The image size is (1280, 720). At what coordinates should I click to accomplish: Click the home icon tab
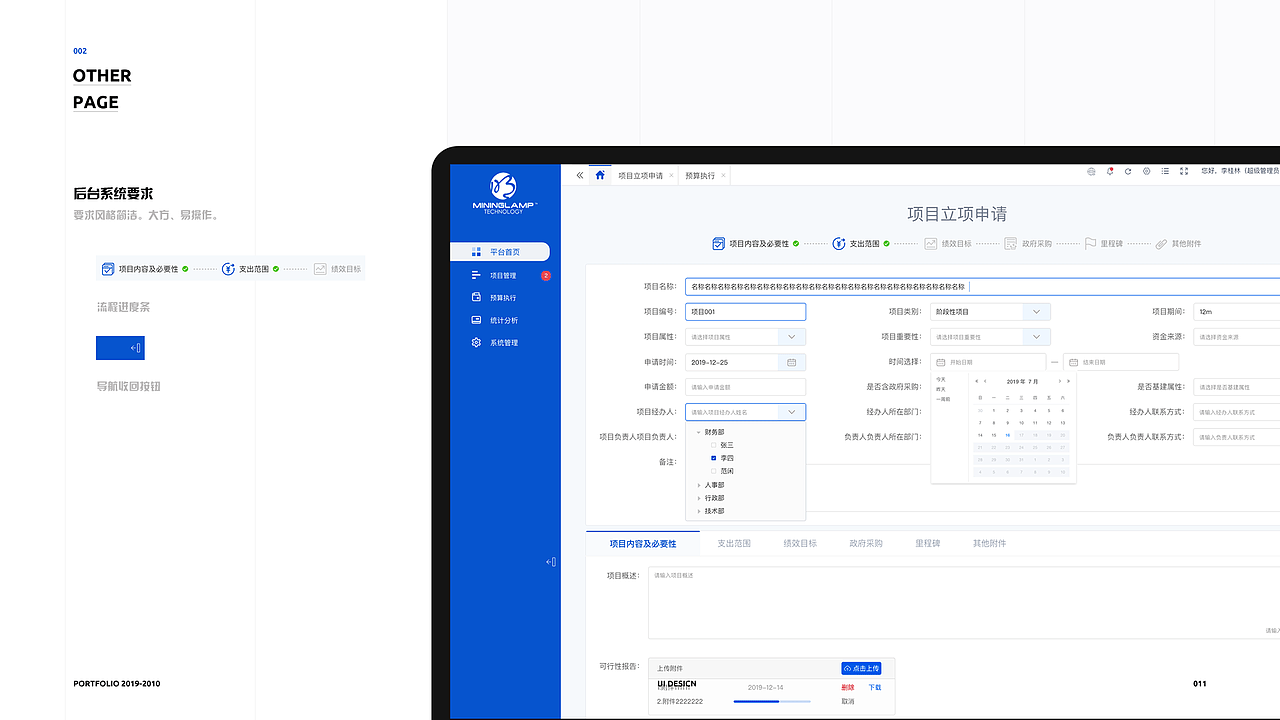[600, 175]
